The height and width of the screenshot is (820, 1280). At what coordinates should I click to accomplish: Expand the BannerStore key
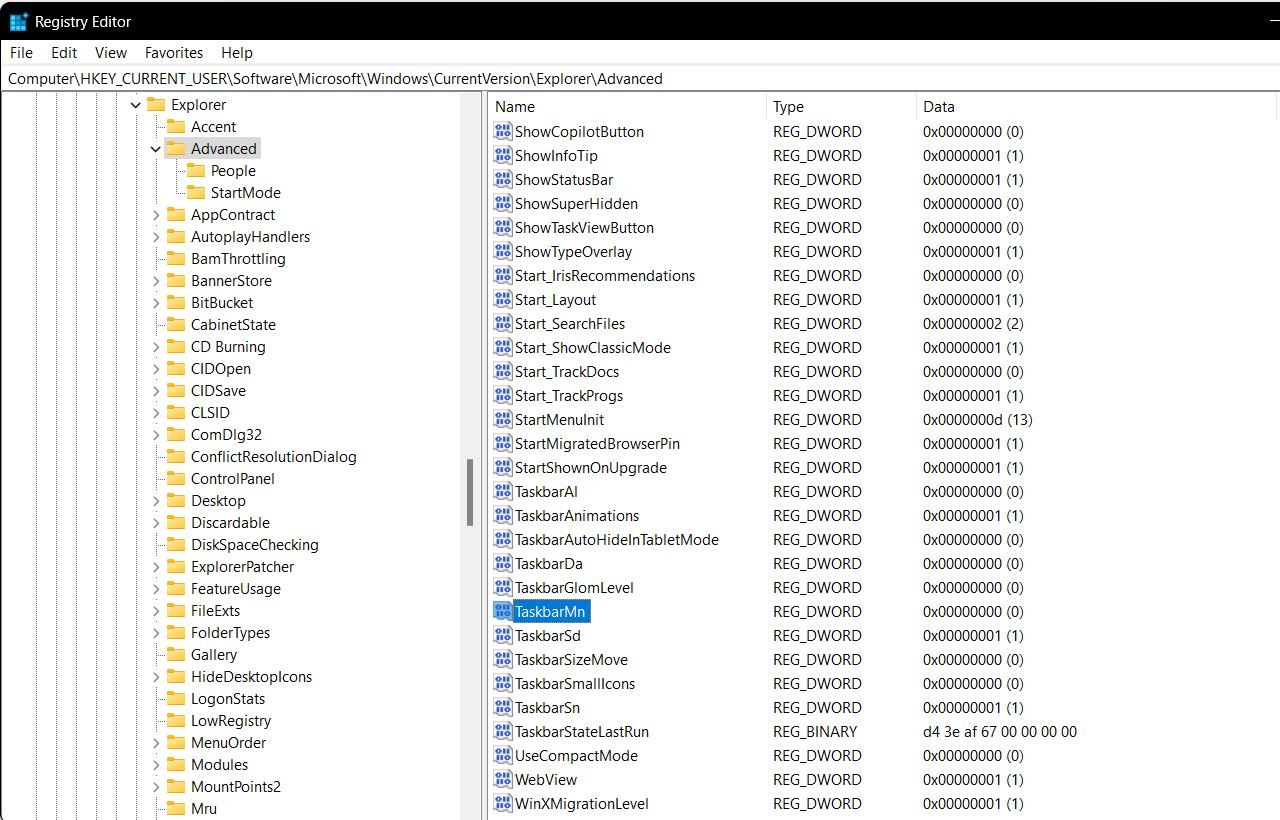(x=156, y=280)
